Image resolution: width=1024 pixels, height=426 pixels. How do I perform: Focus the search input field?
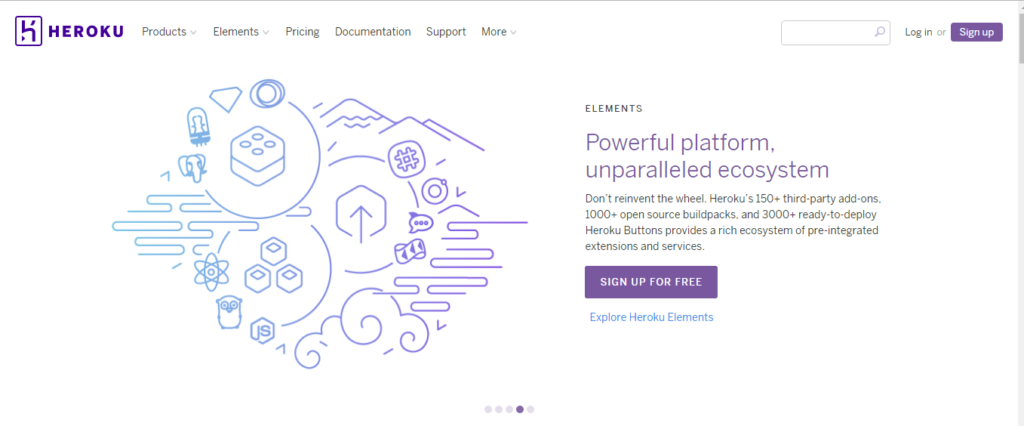[x=826, y=32]
